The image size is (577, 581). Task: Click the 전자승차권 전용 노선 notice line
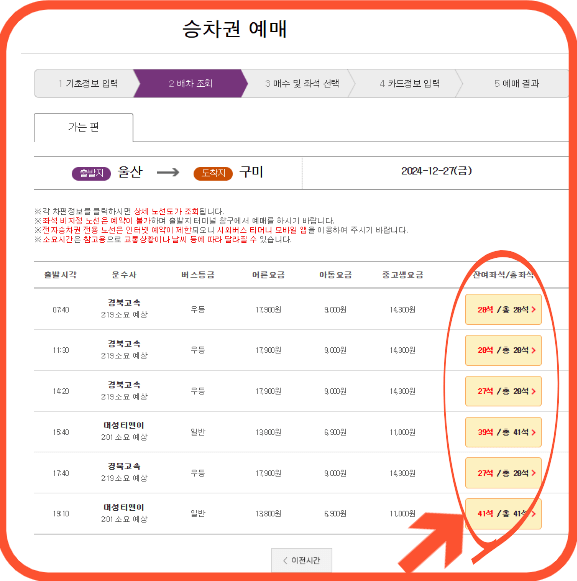(x=221, y=230)
